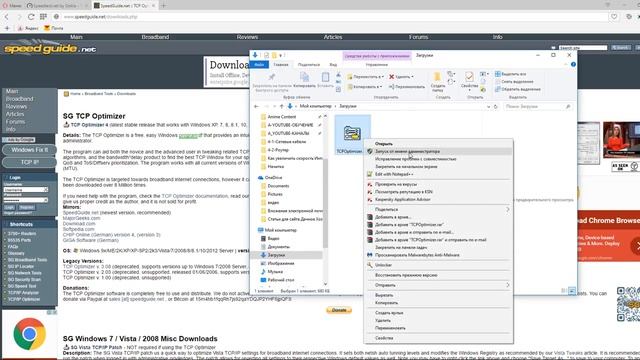
Task: Click the 'Поиск: Загрузки' search field
Action: point(537,107)
